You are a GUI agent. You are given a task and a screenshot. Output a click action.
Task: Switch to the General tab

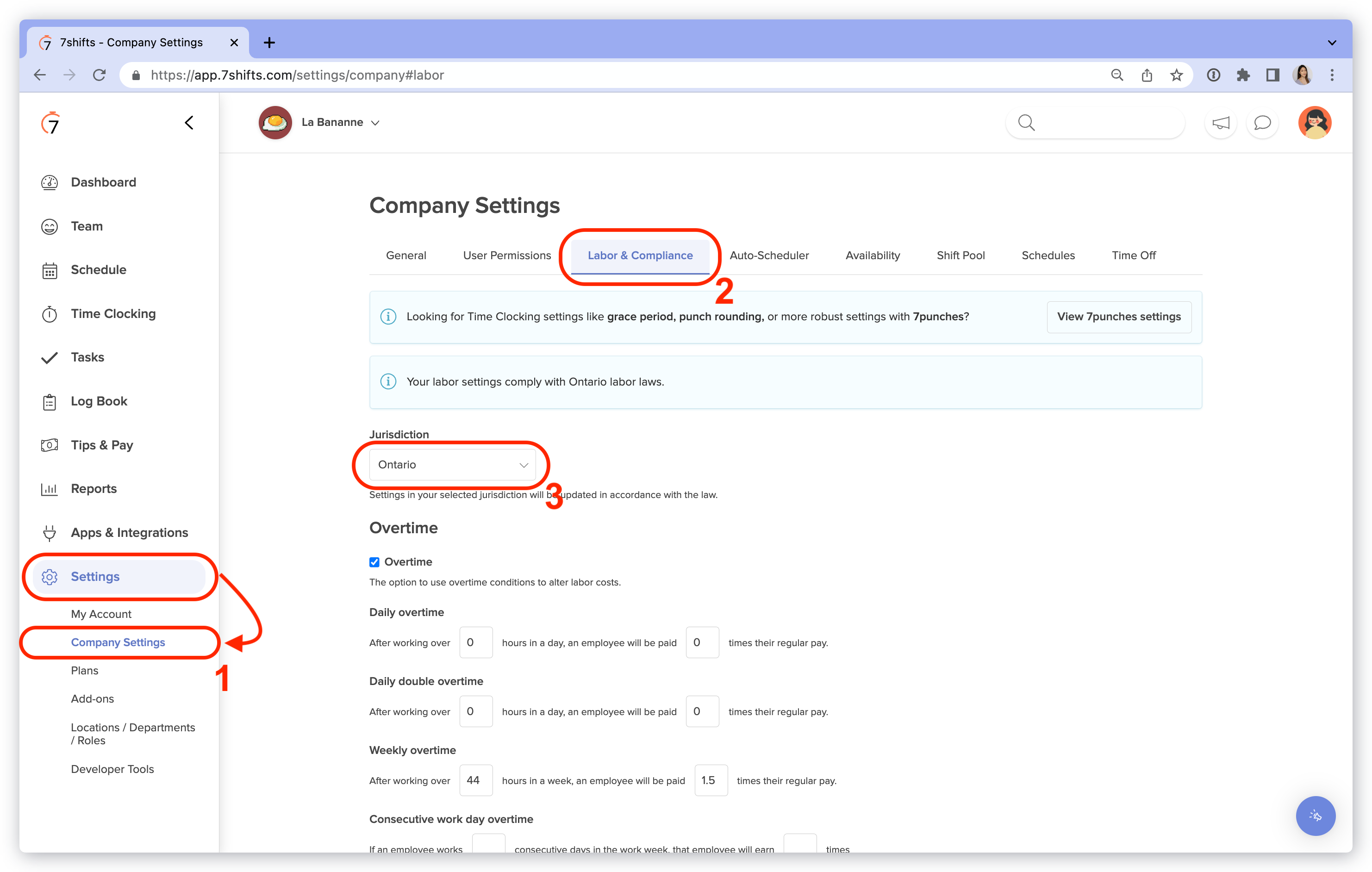[405, 256]
